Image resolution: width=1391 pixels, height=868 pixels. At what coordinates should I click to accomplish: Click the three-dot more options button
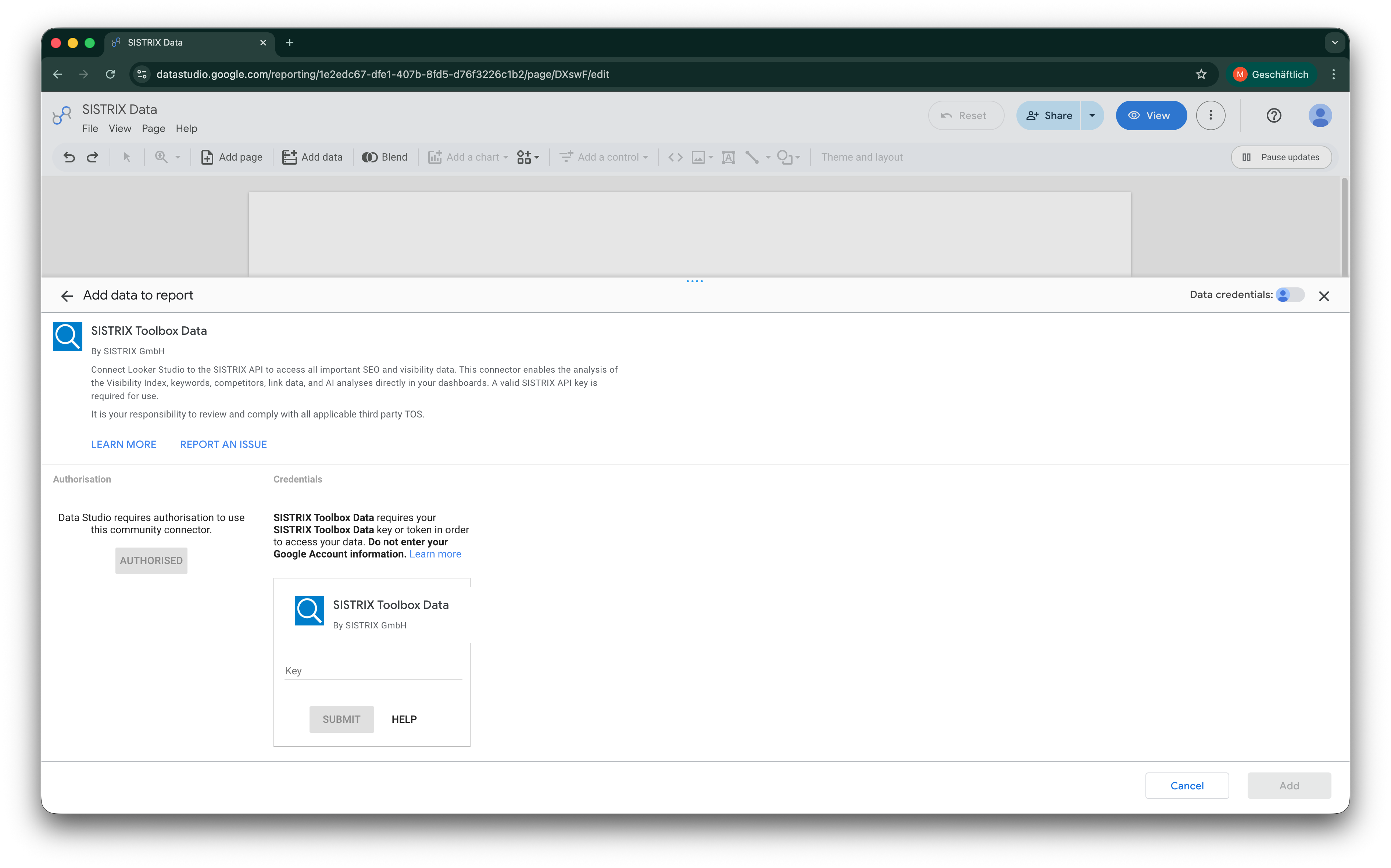1211,115
